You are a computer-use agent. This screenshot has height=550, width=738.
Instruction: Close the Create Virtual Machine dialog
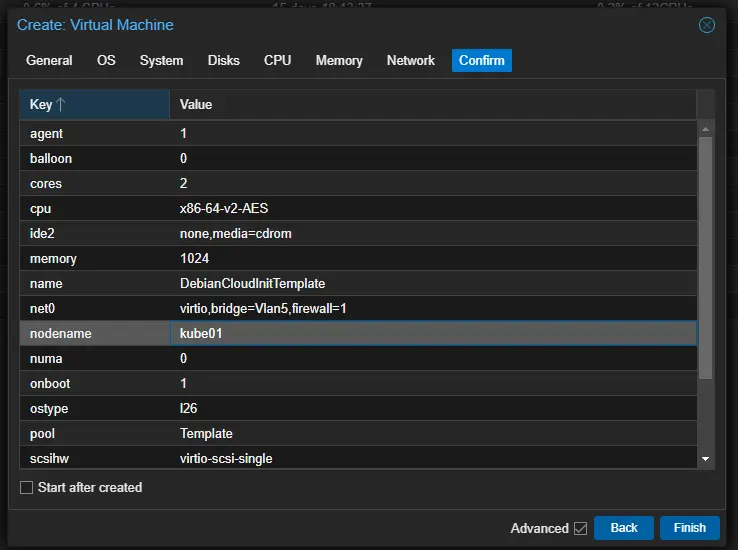click(707, 25)
